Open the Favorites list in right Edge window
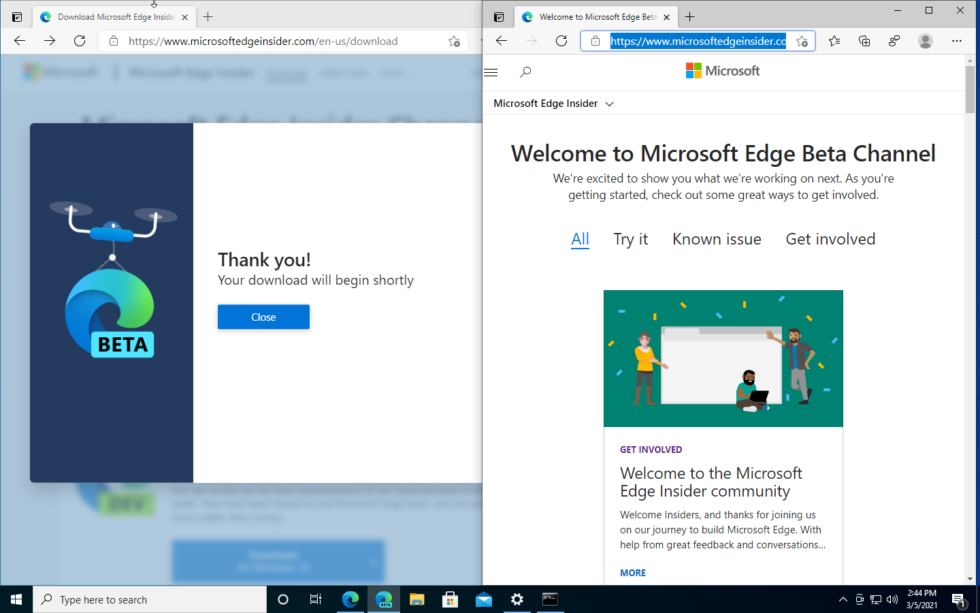 [834, 41]
